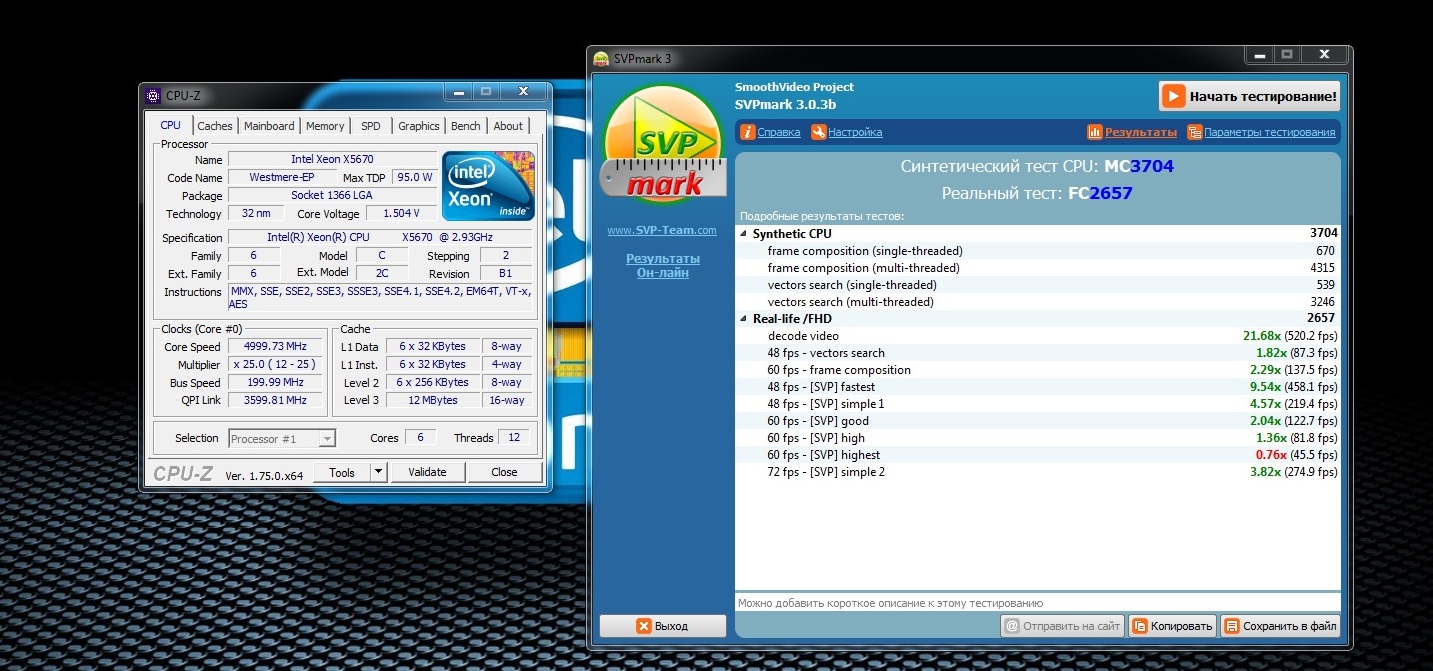The width and height of the screenshot is (1433, 671).
Task: Click the Результаты chart icon
Action: tap(1095, 132)
